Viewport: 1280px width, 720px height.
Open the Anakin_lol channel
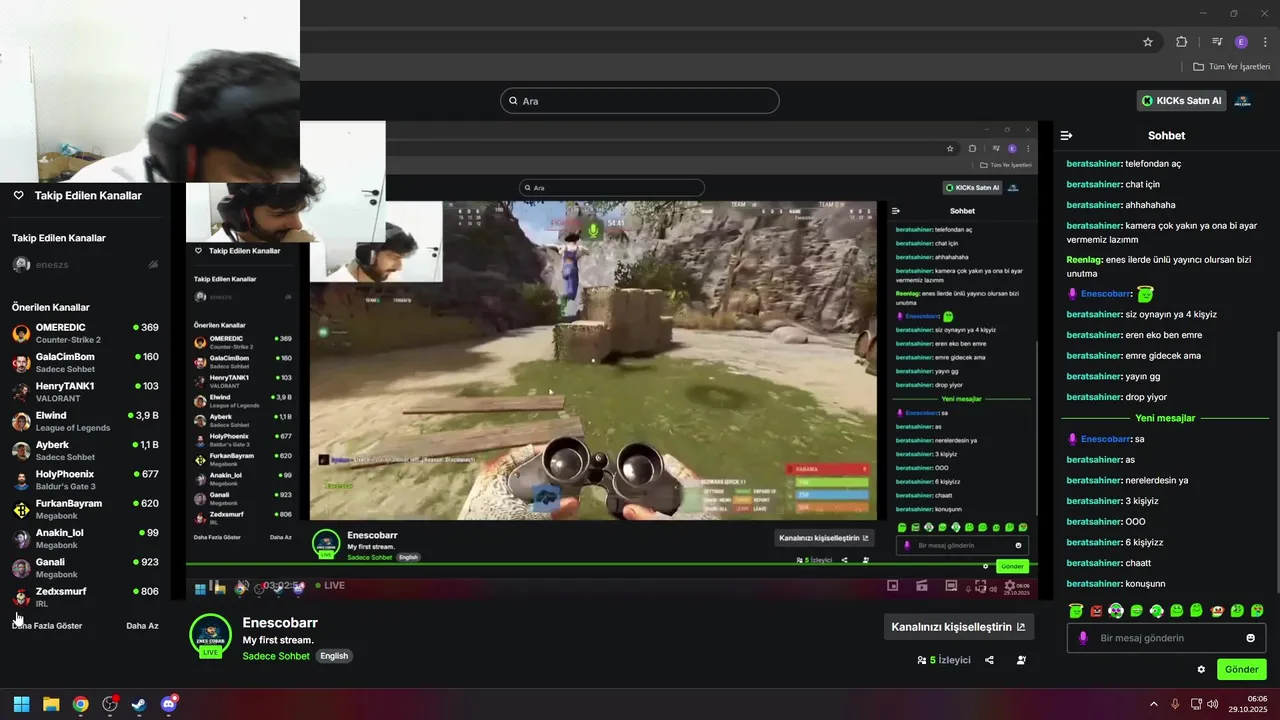point(85,538)
